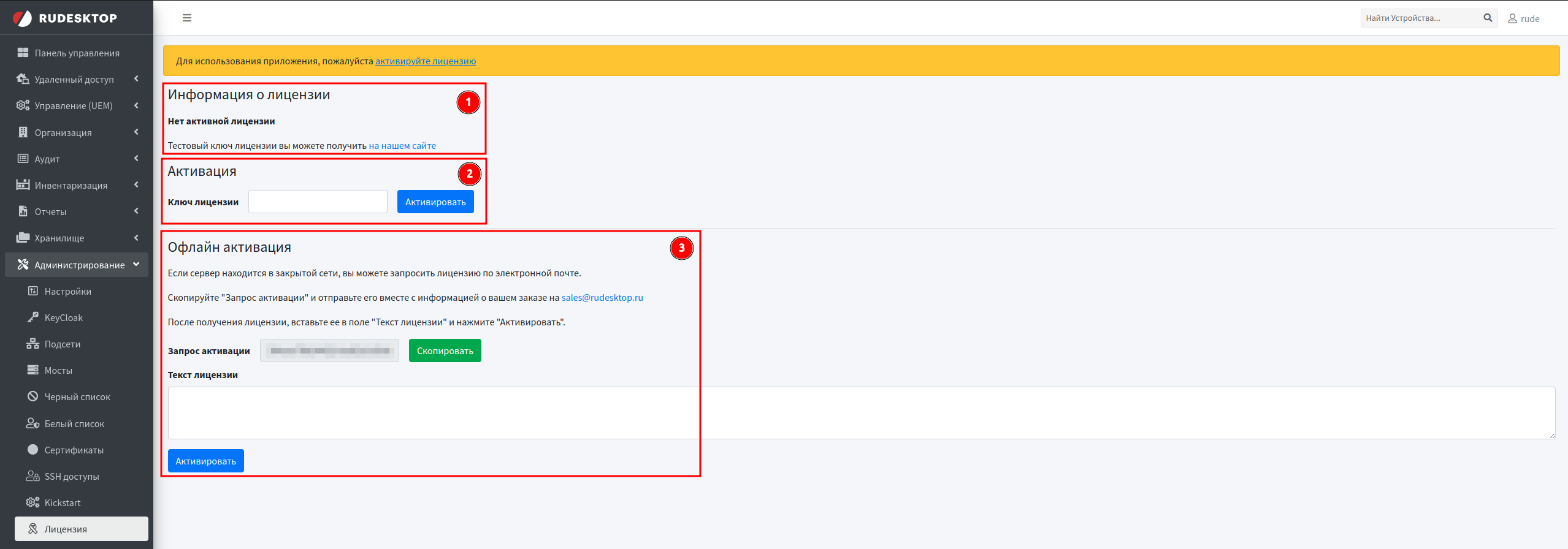Click the Kickstart gears icon
1568x549 pixels.
click(33, 502)
